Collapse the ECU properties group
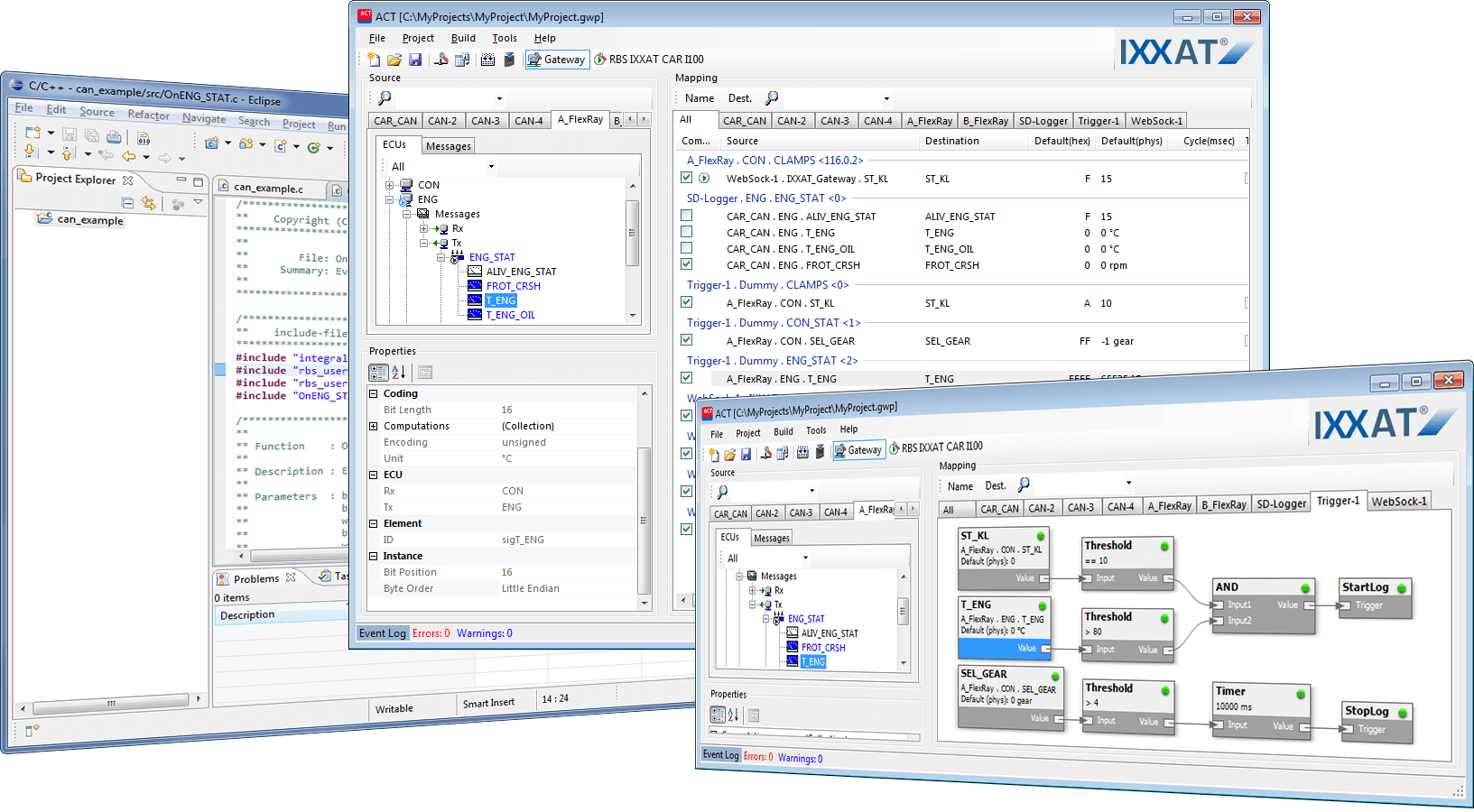The height and width of the screenshot is (812, 1474). (373, 475)
